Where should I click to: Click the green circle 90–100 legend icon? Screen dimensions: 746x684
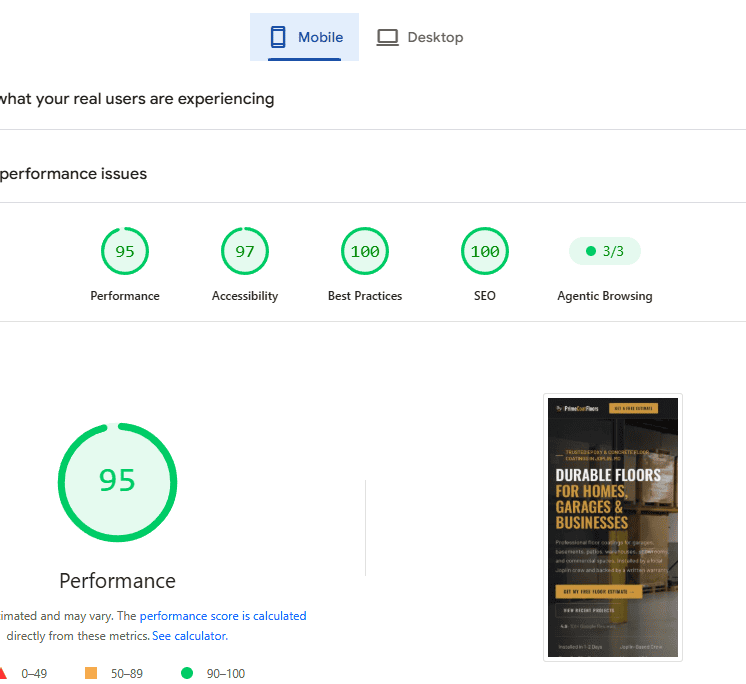point(187,673)
